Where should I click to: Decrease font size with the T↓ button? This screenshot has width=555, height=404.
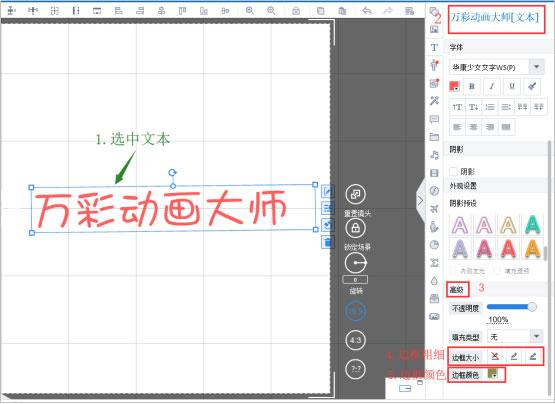pyautogui.click(x=473, y=107)
